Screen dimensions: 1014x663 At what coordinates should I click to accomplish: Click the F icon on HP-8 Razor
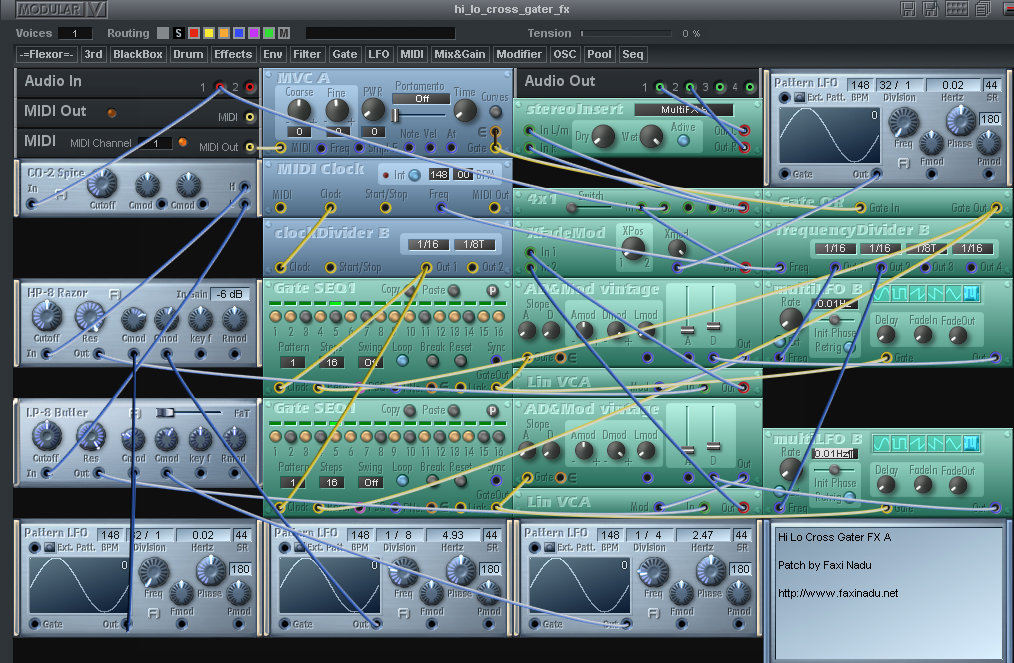coord(114,294)
